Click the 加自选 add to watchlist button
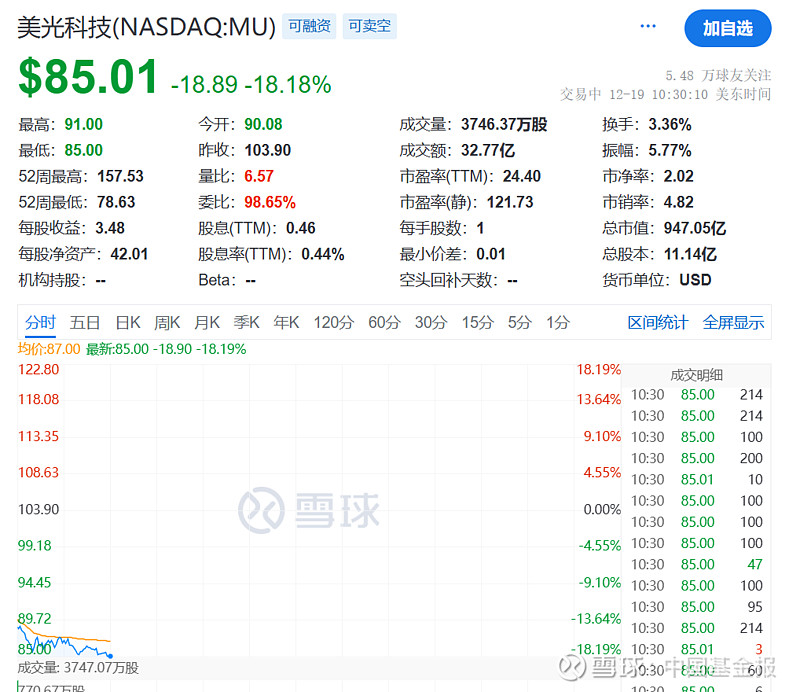Screen dimensions: 800x692 pos(727,28)
